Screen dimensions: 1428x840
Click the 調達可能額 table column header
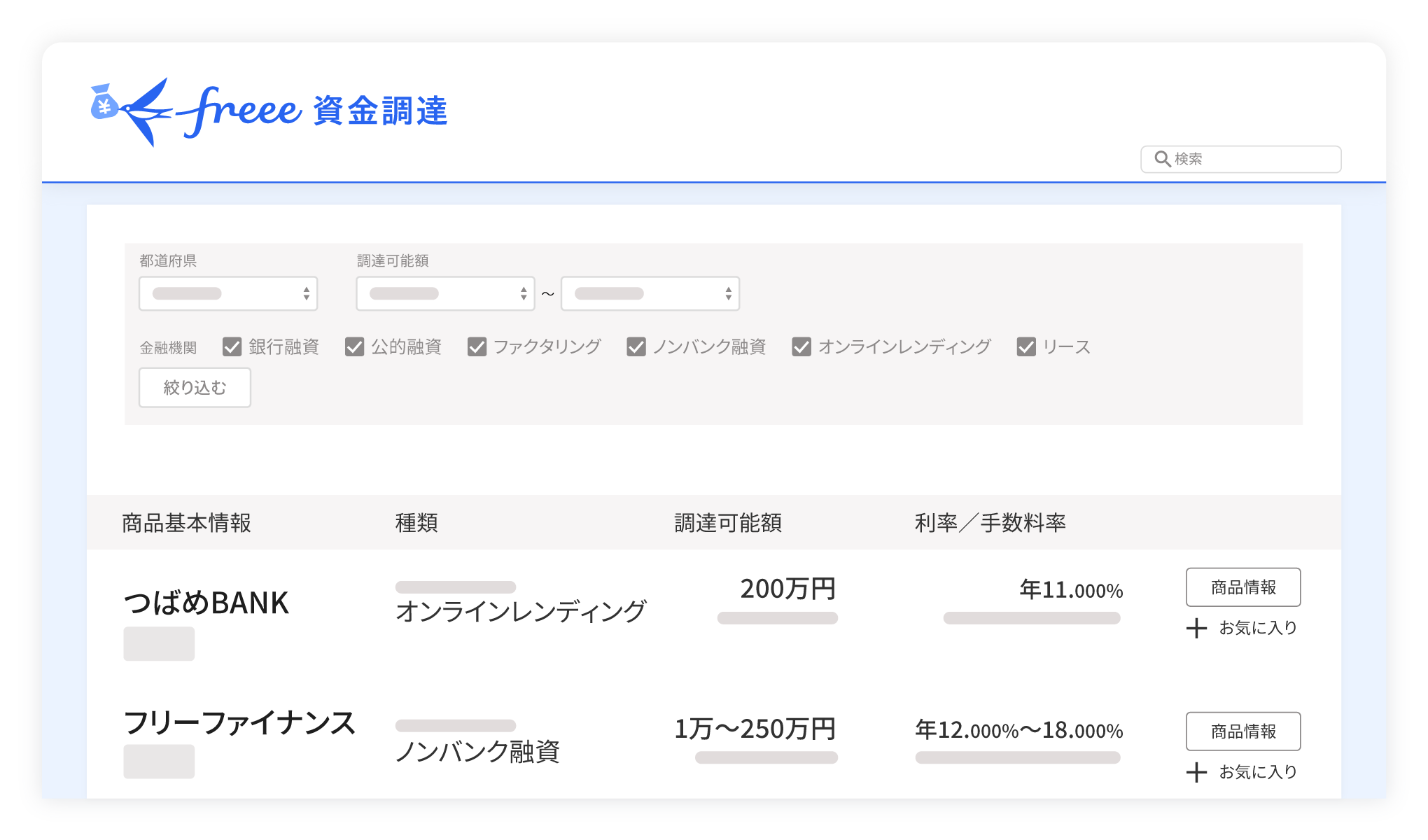(728, 523)
